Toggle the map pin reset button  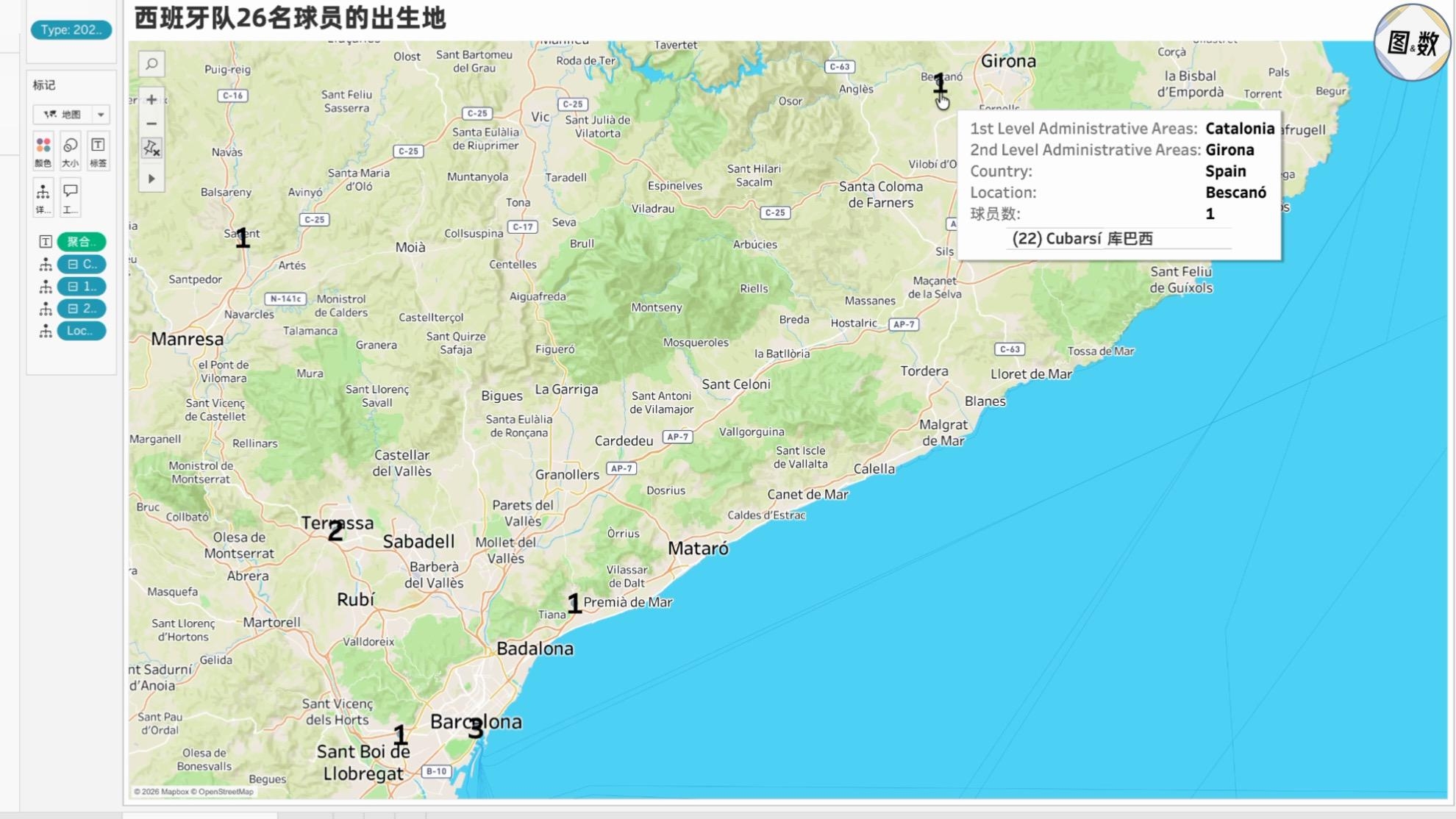pos(151,149)
